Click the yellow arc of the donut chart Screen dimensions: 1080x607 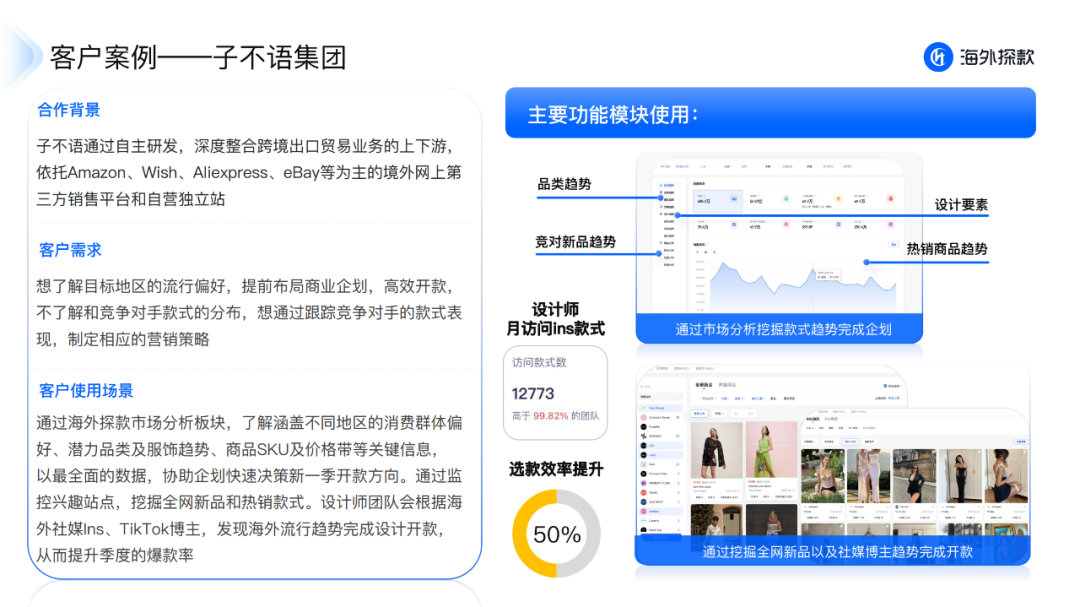[x=521, y=534]
